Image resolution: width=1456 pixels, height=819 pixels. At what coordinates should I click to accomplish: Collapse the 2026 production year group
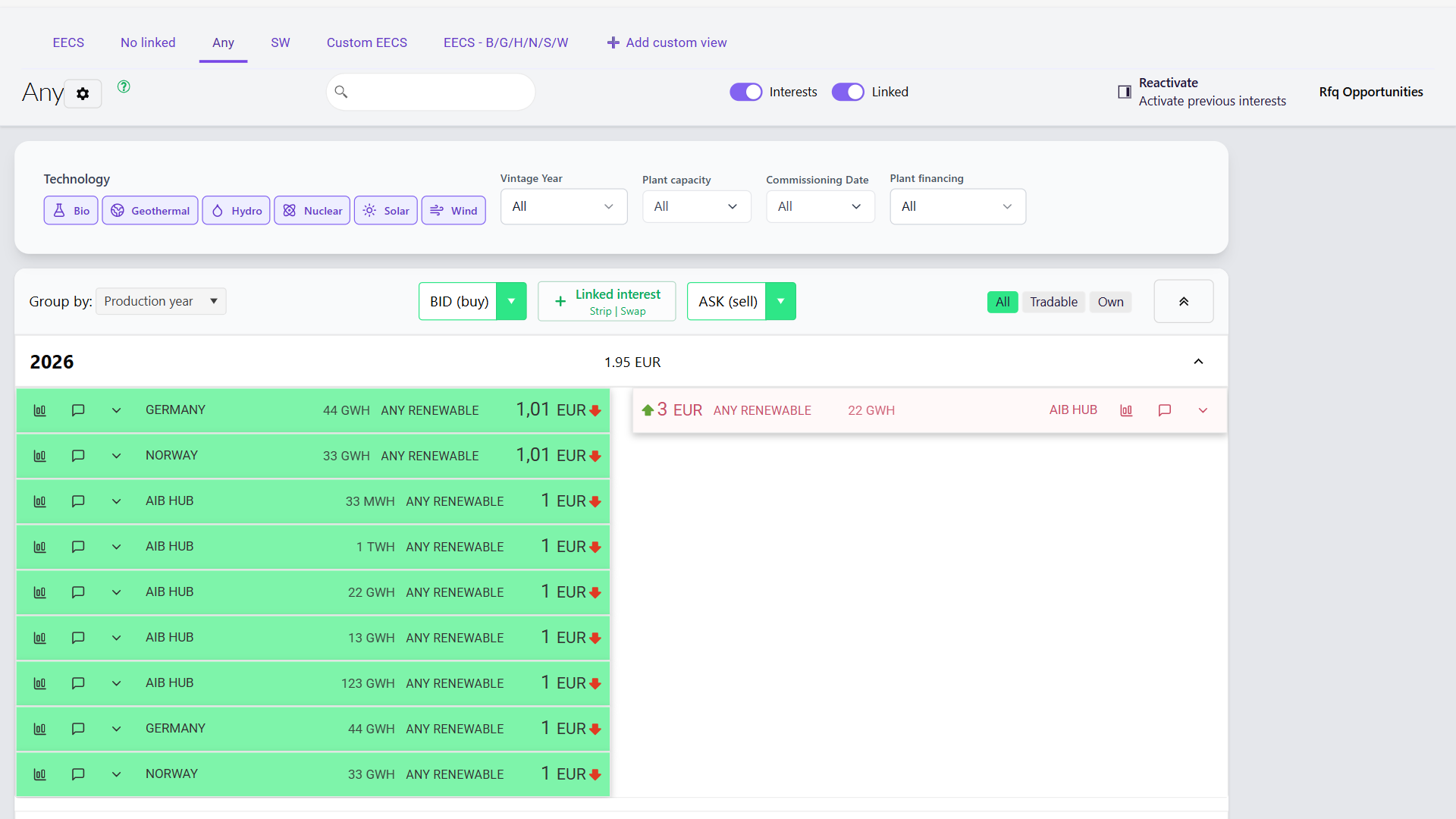(1198, 362)
